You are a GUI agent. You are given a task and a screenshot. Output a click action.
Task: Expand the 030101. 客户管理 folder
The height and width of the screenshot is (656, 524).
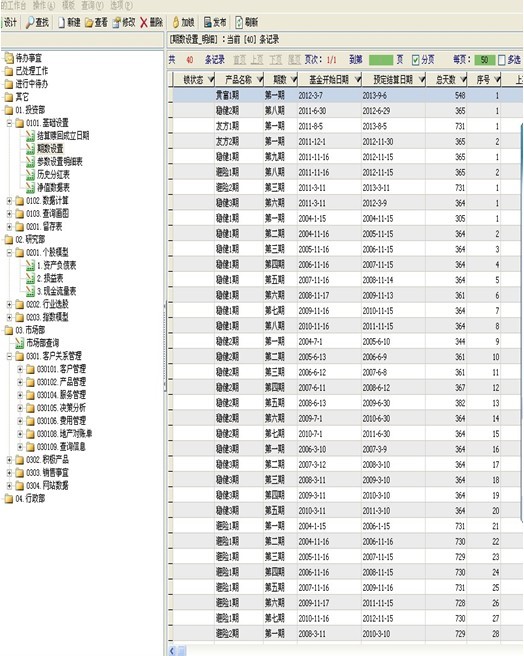coord(20,369)
